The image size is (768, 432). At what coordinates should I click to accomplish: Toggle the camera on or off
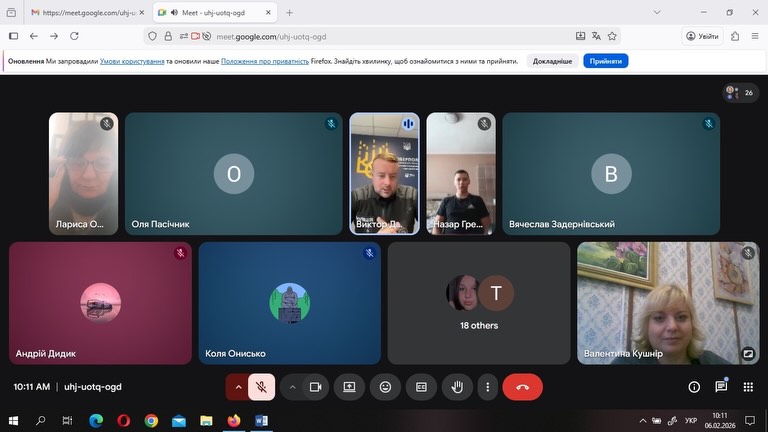pyautogui.click(x=316, y=387)
